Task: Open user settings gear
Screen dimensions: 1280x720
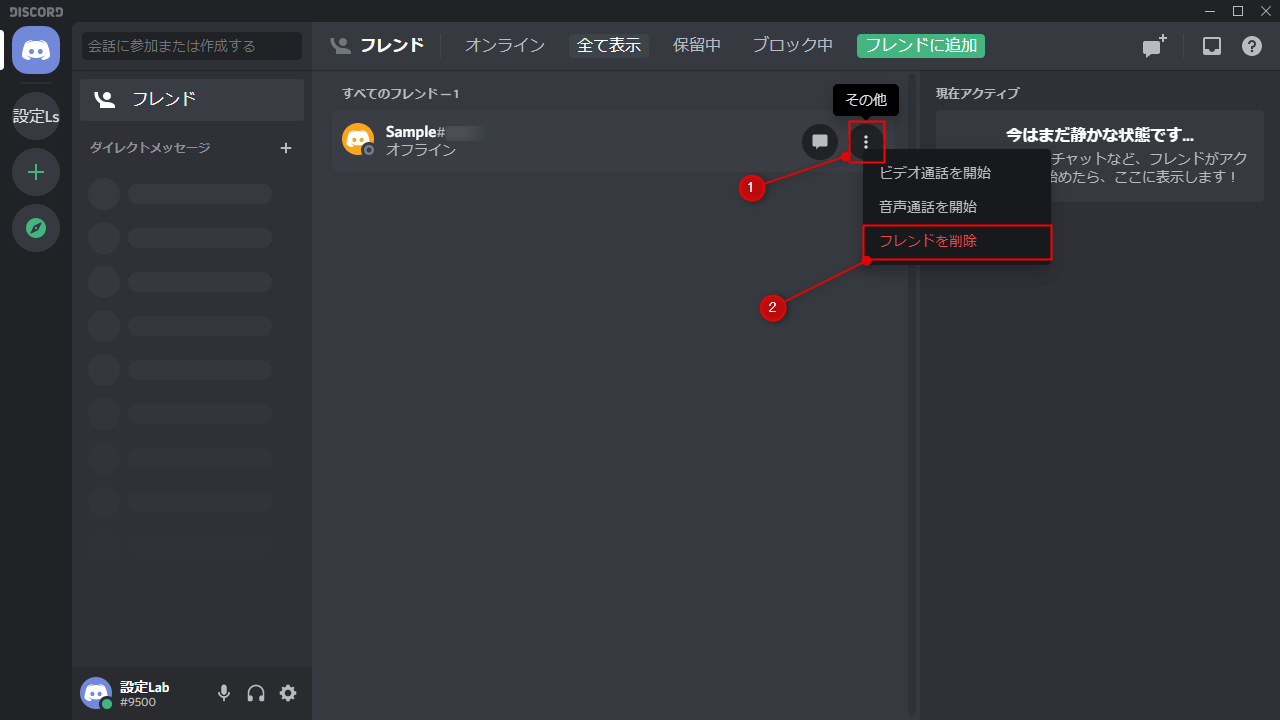Action: pyautogui.click(x=288, y=693)
